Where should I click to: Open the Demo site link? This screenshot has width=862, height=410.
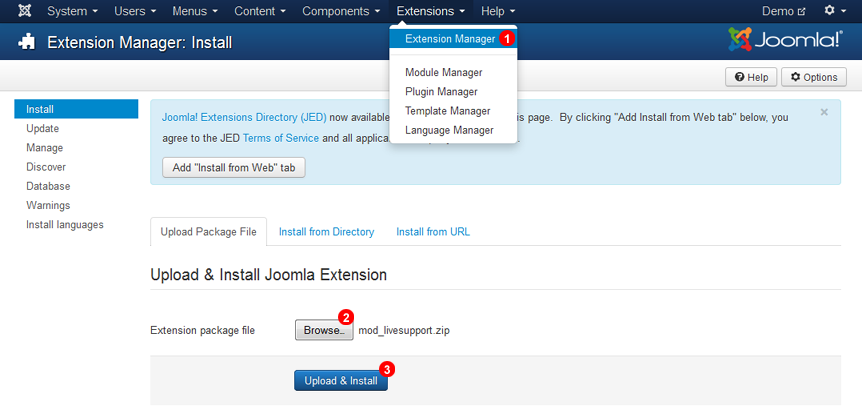[784, 11]
